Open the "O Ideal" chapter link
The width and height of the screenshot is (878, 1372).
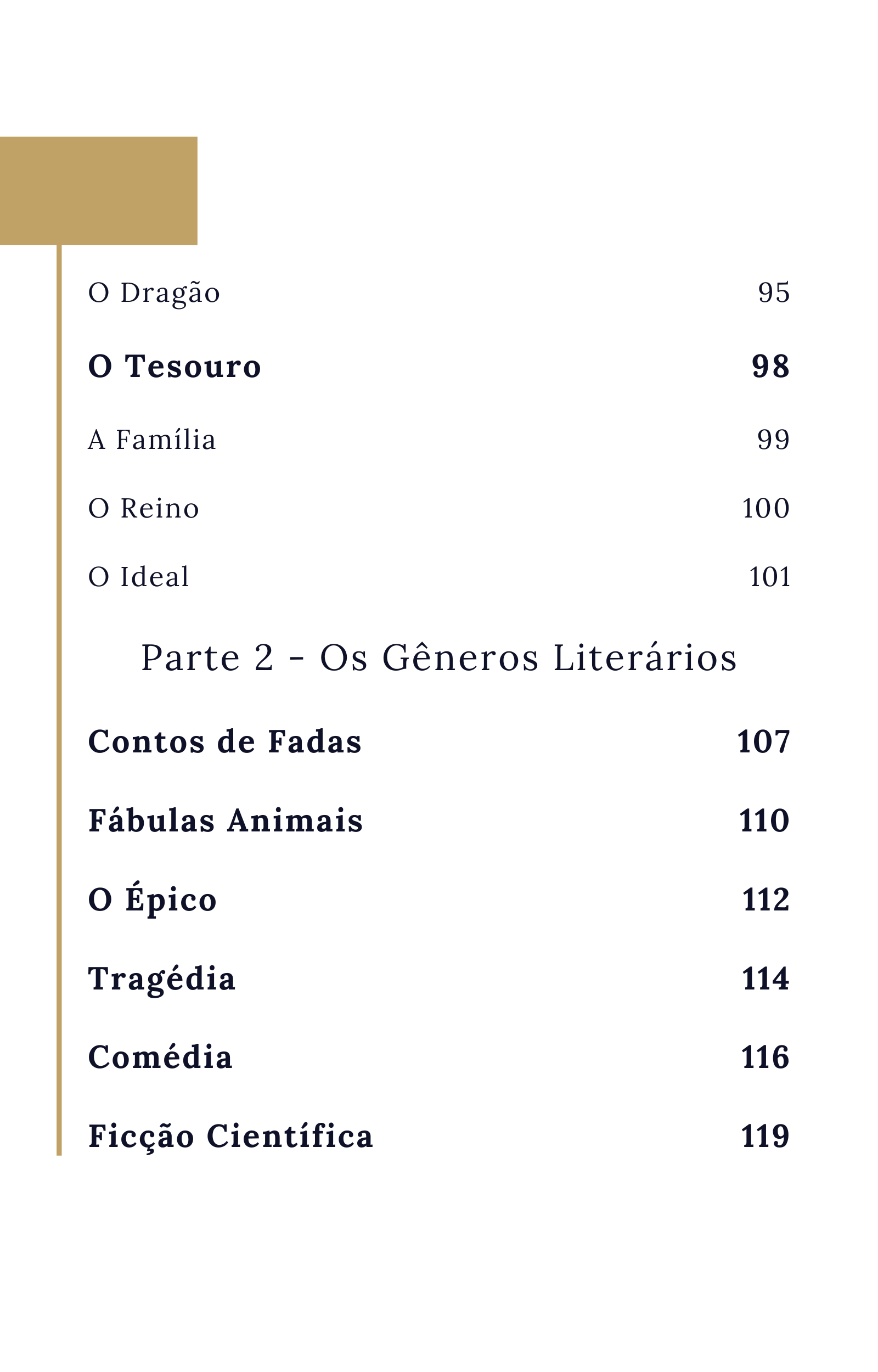138,577
